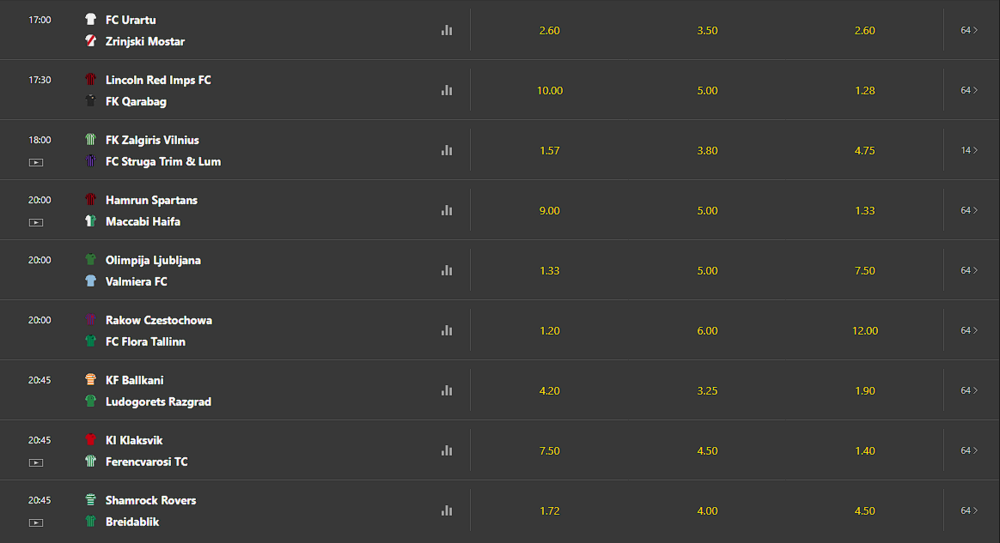Image resolution: width=1000 pixels, height=543 pixels.
Task: Select away odds 12.00 for FC Flora Tallinn
Action: click(865, 331)
